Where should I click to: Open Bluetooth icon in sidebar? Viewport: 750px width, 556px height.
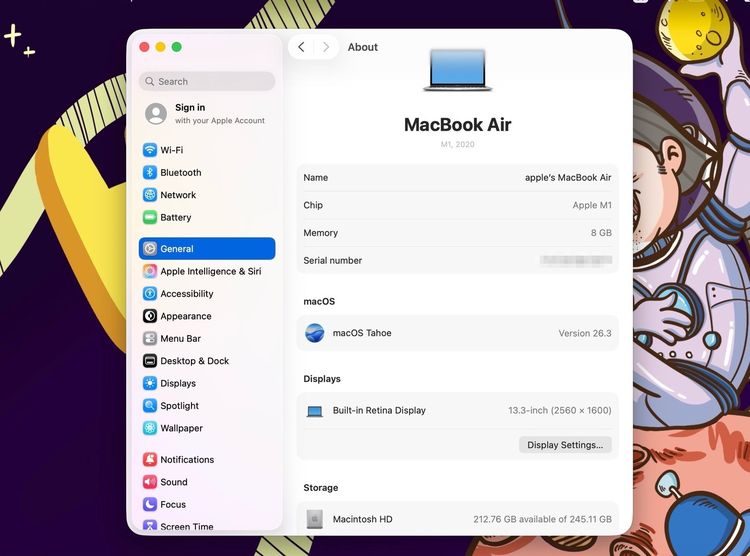[x=150, y=172]
